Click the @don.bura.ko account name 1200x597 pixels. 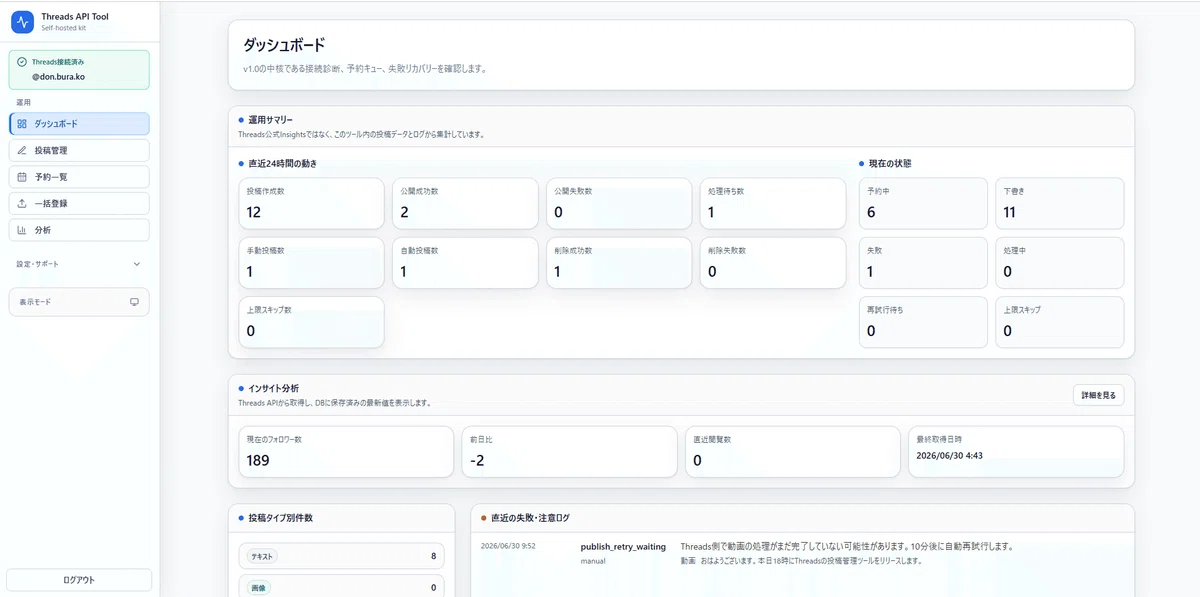[57, 77]
